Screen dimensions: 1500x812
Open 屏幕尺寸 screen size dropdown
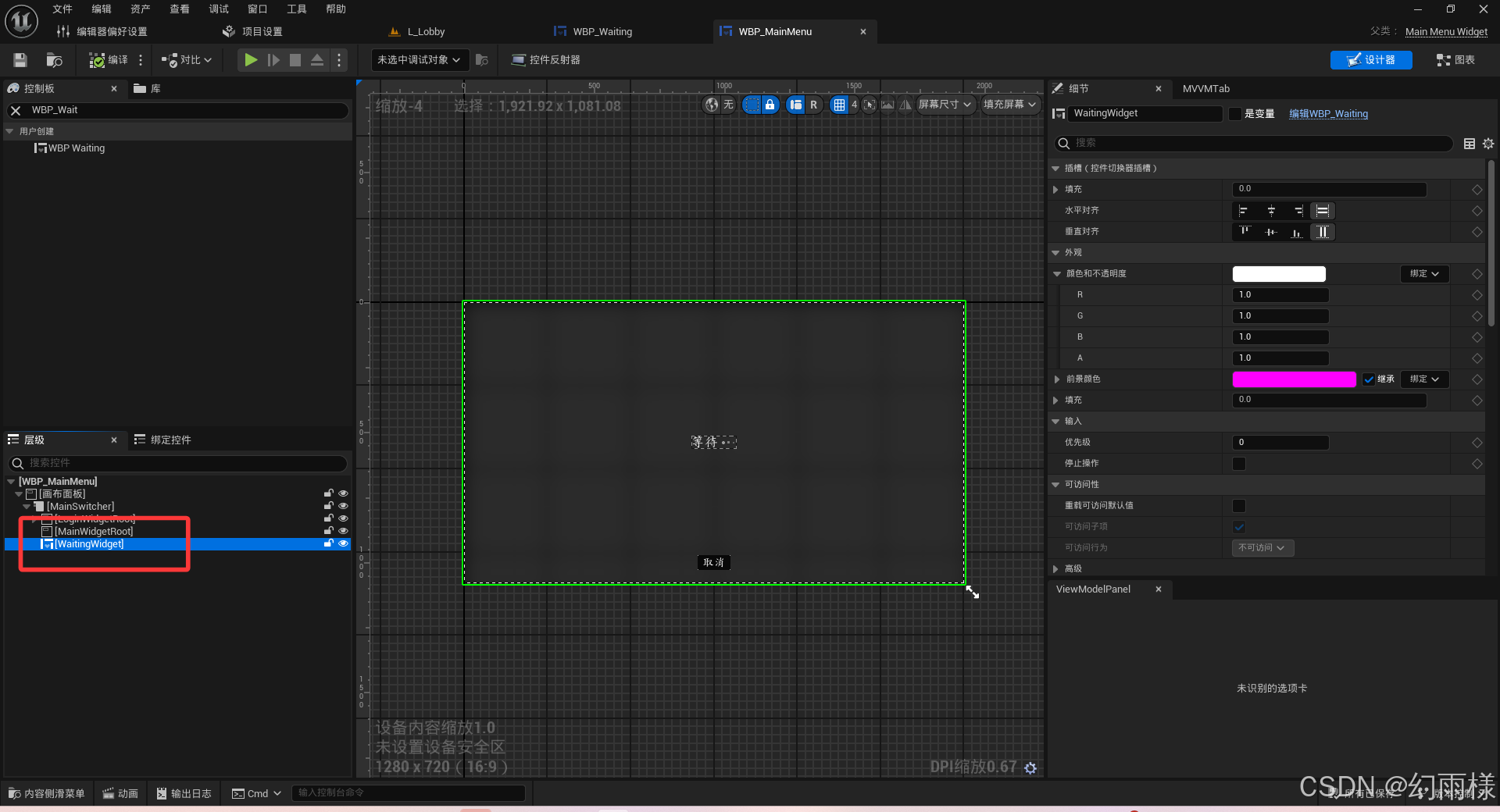click(945, 105)
